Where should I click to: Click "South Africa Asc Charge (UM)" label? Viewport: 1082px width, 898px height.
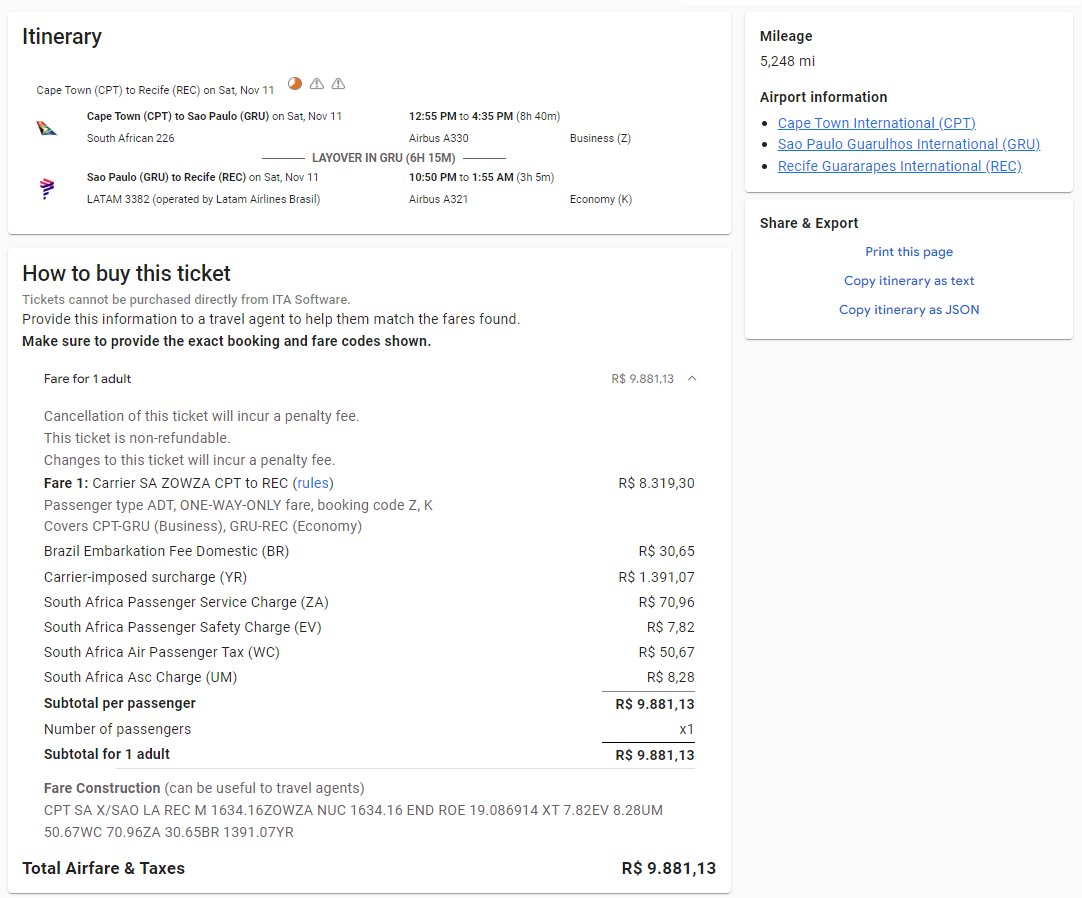(140, 678)
